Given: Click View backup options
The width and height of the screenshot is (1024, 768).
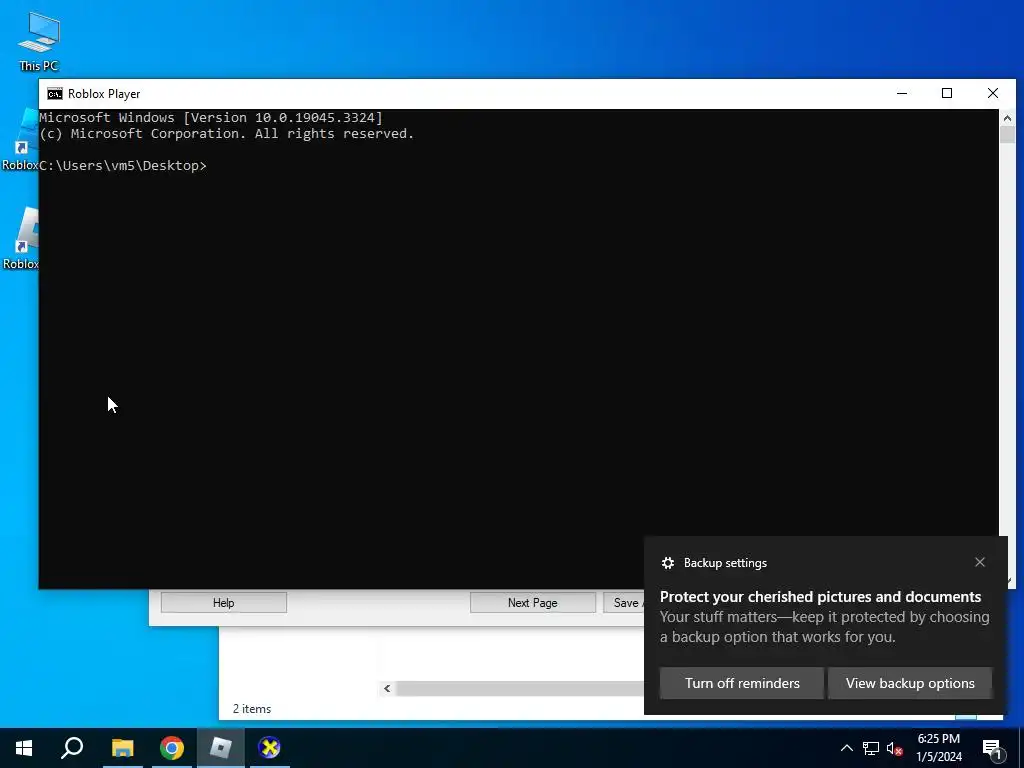Looking at the screenshot, I should [x=910, y=683].
